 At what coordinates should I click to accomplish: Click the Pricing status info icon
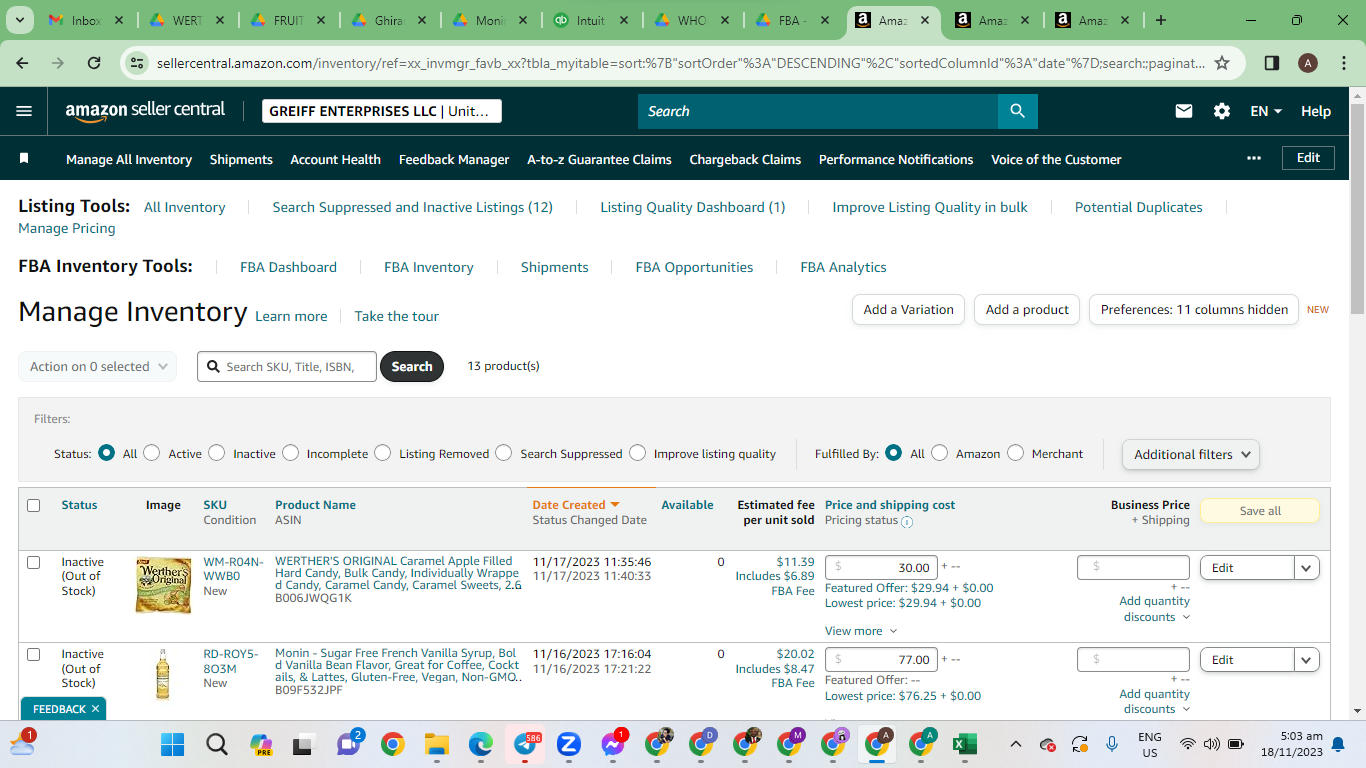pyautogui.click(x=907, y=522)
